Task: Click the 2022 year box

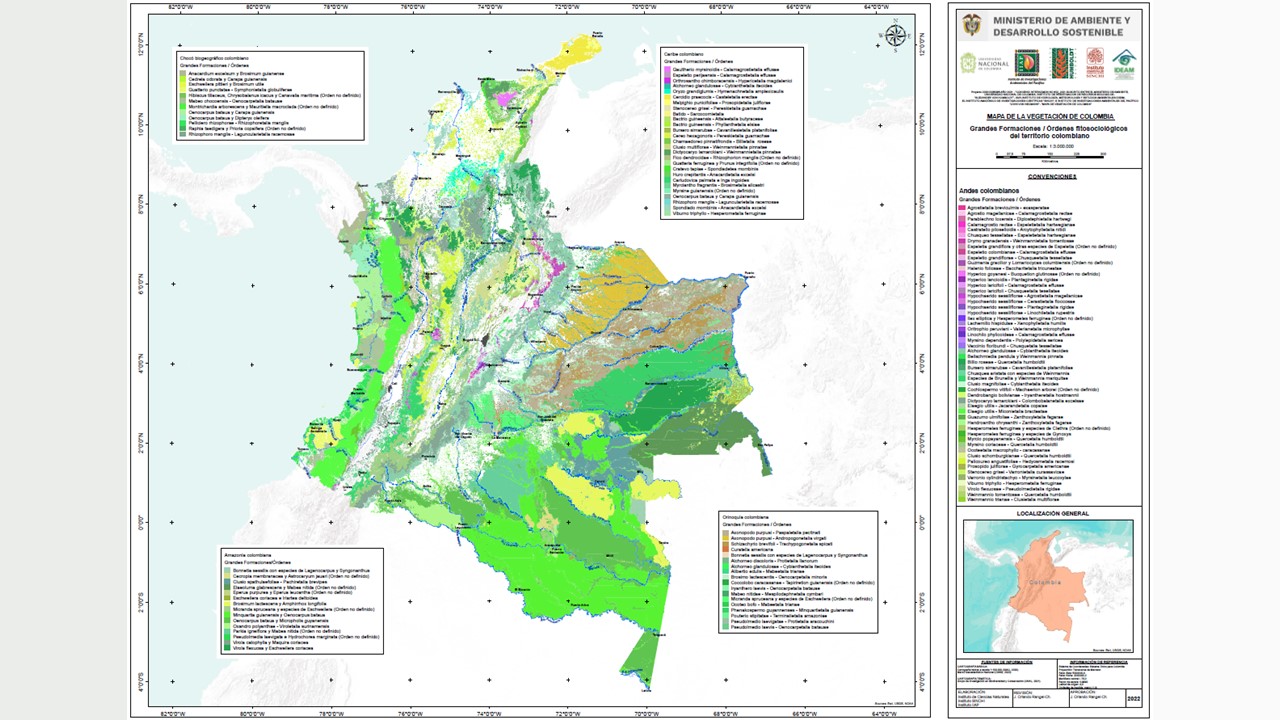Action: pyautogui.click(x=1133, y=700)
